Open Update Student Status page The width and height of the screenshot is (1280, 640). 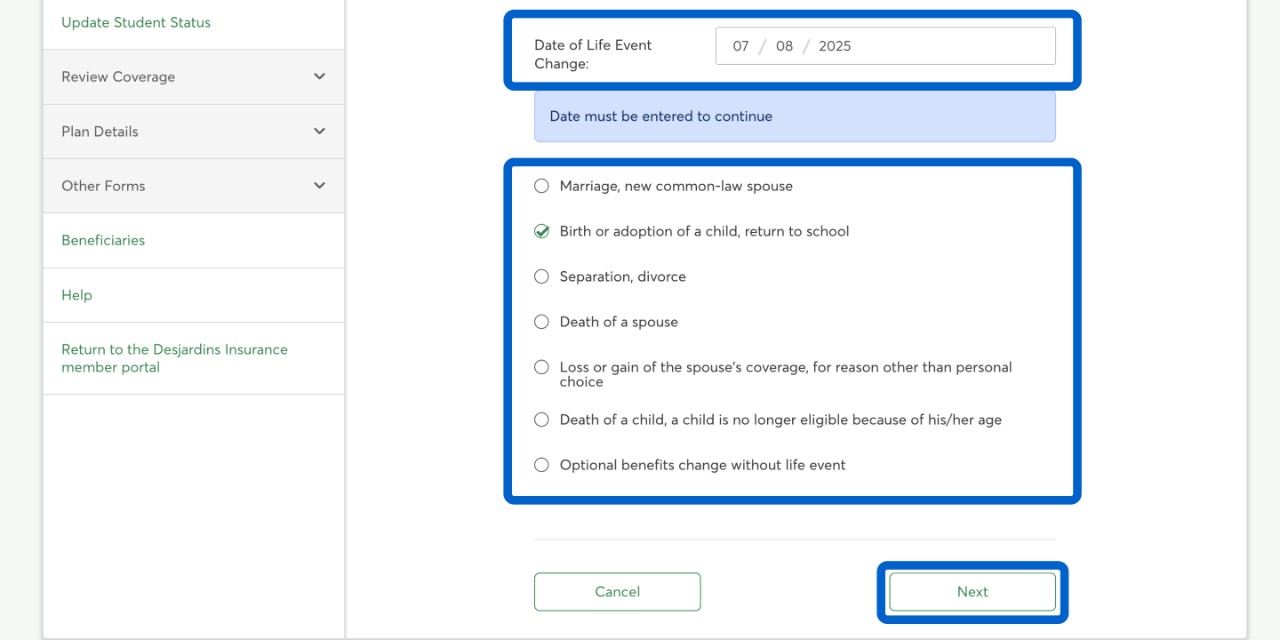tap(136, 22)
